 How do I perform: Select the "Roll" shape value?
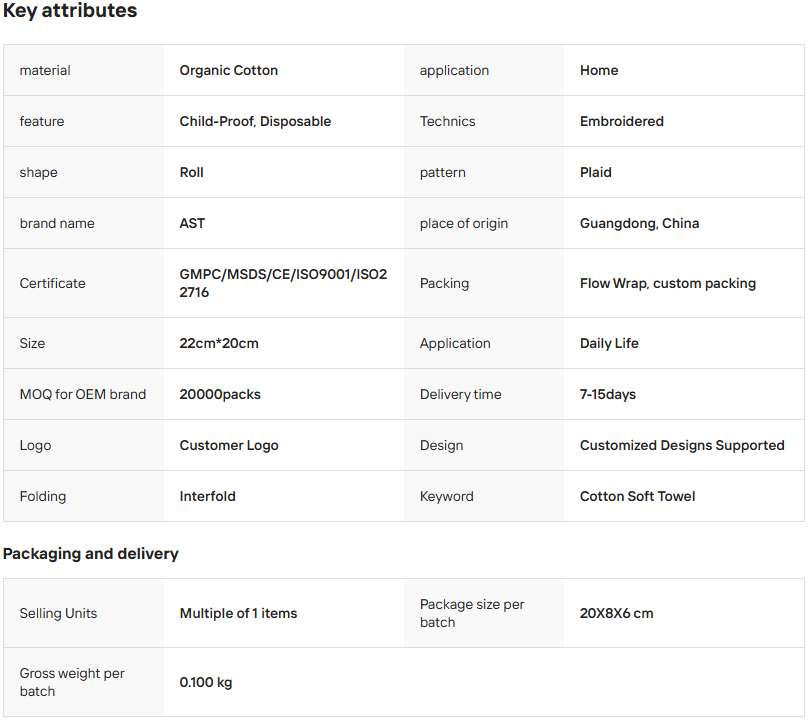pos(191,172)
